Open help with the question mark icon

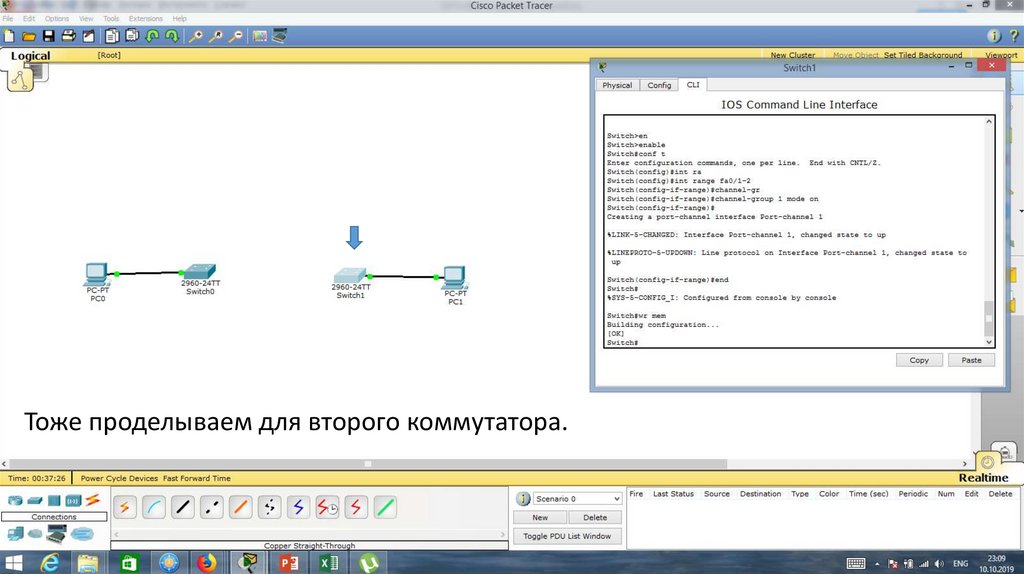1014,37
